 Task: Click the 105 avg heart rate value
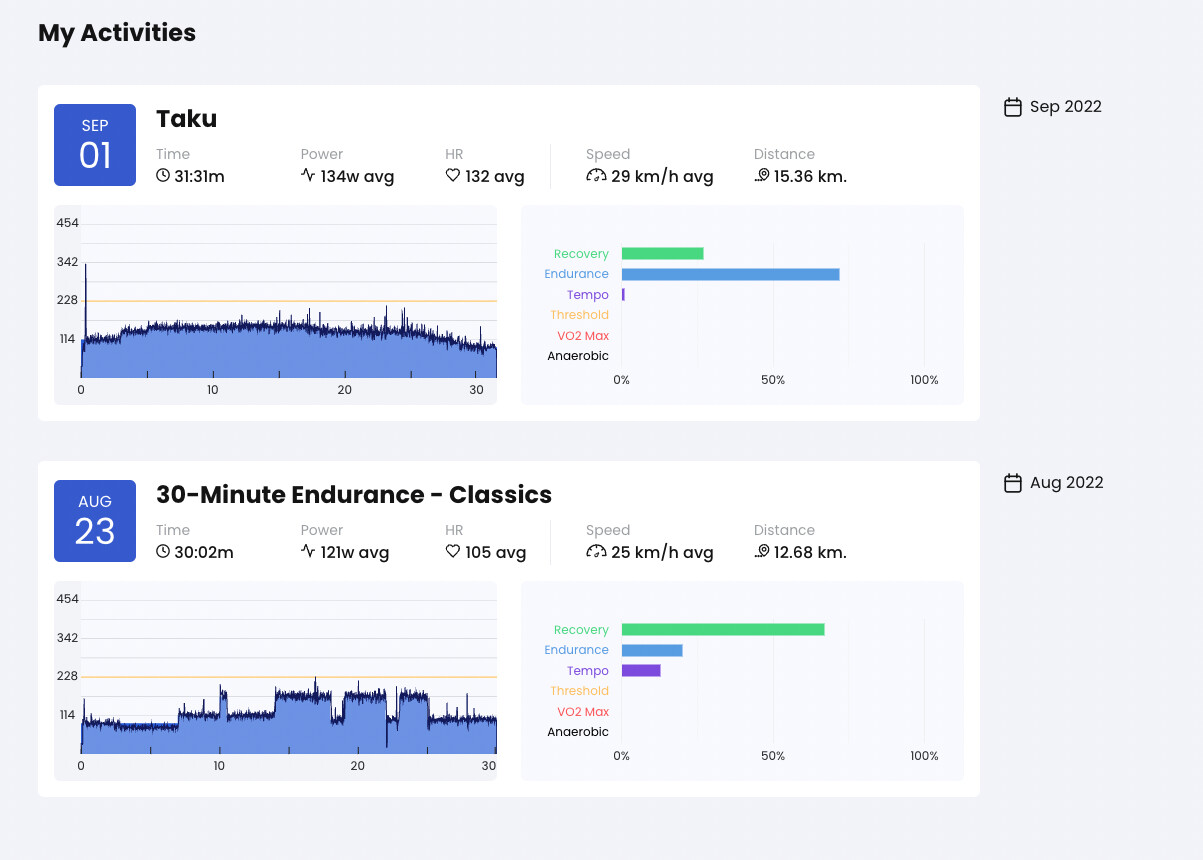[495, 553]
